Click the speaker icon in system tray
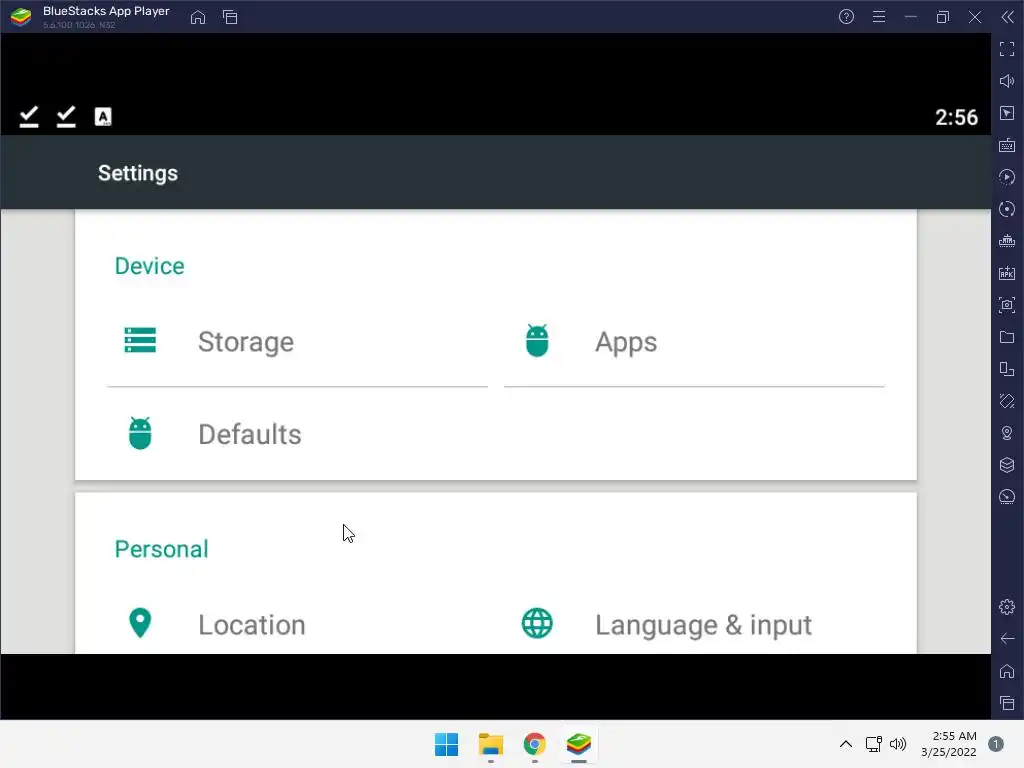 coord(898,744)
